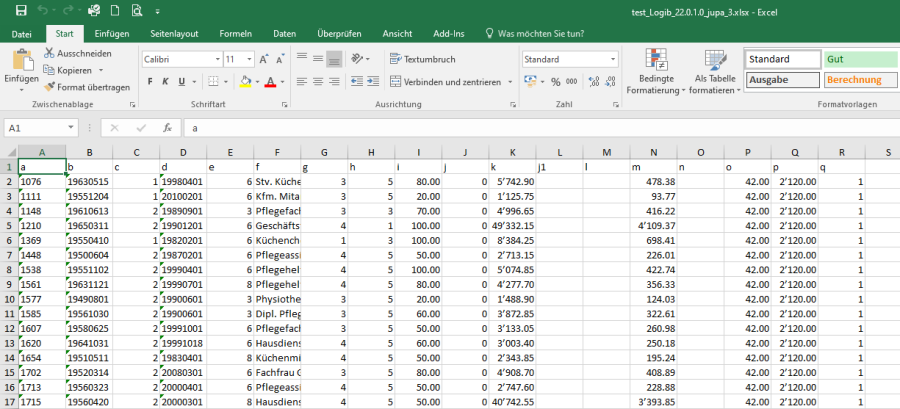The image size is (900, 409).
Task: Open the text orientation tool
Action: pos(358,59)
